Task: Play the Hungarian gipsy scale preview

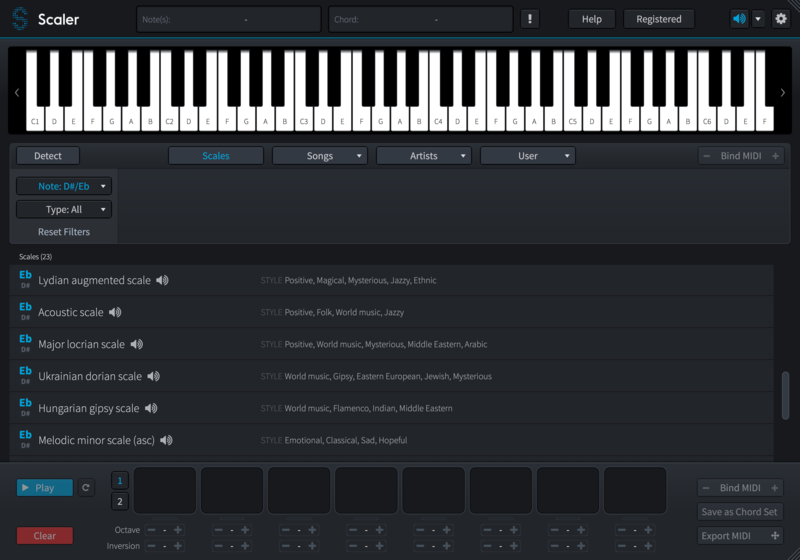Action: coord(151,409)
